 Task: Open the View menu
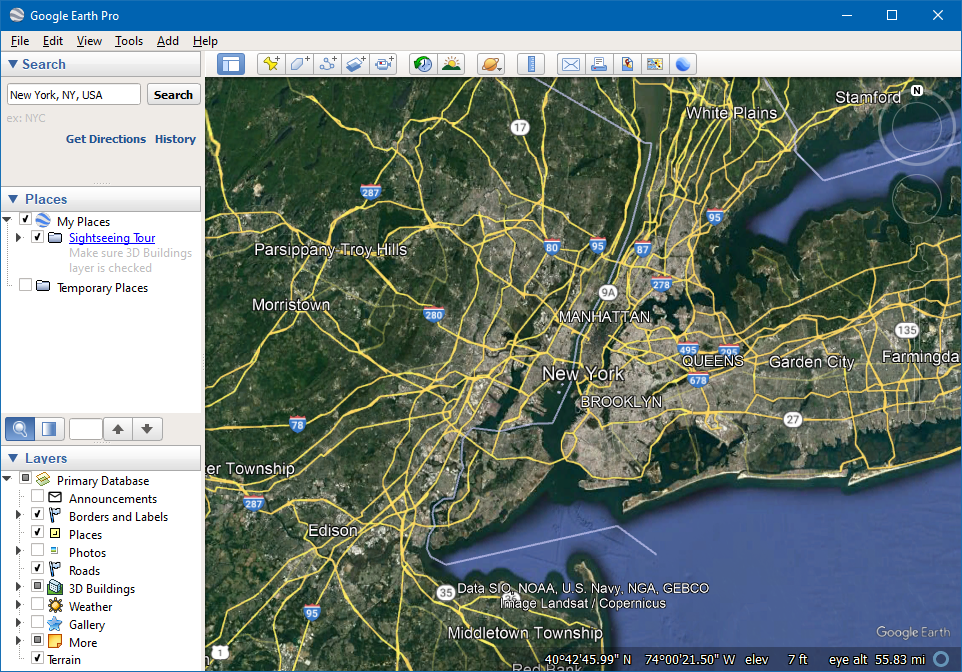(89, 41)
